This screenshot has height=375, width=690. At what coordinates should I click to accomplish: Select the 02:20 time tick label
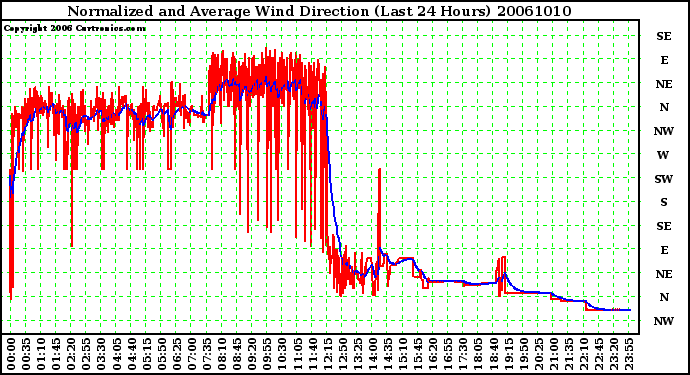[x=71, y=354]
